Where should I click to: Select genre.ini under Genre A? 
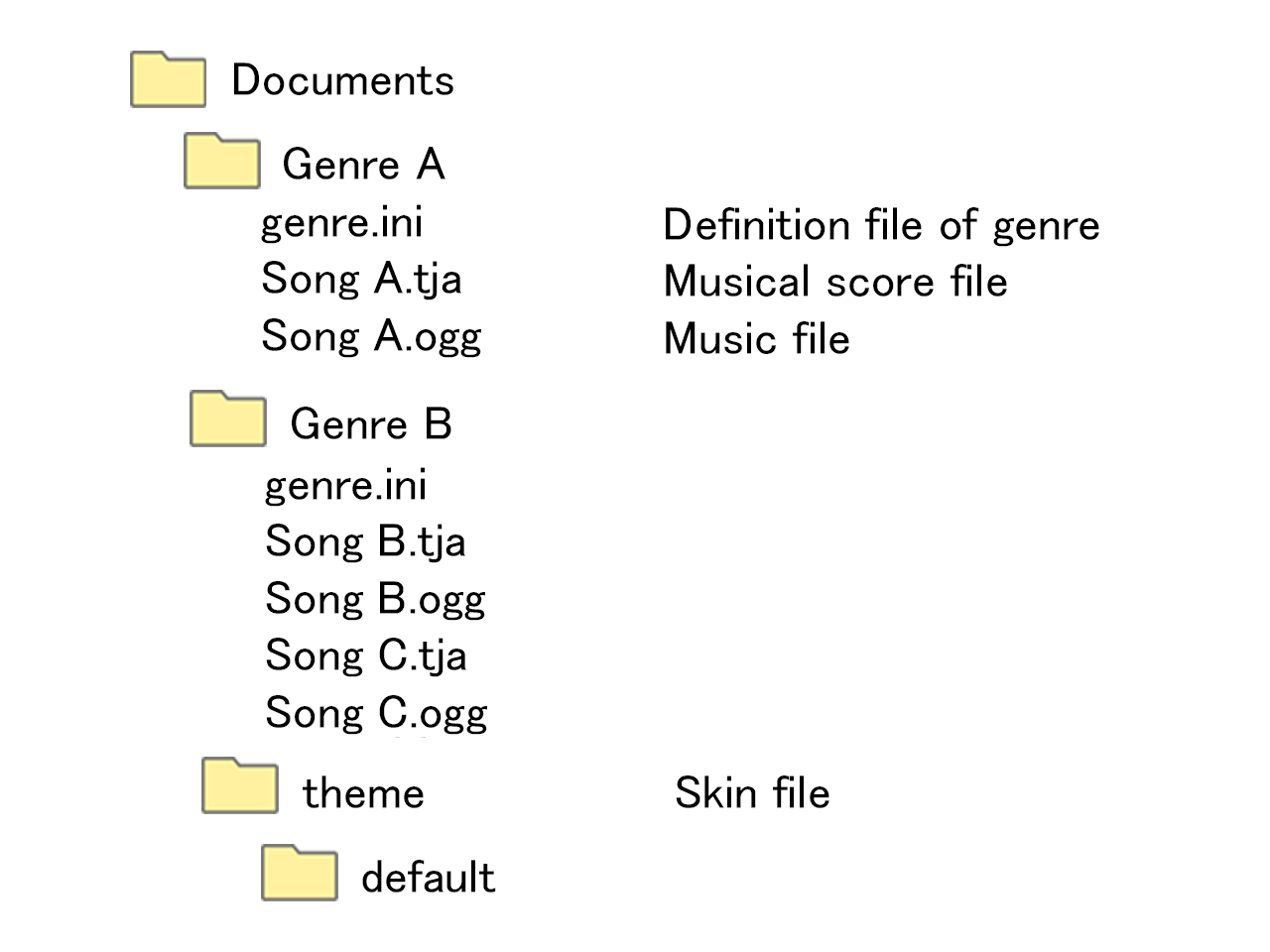coord(341,223)
